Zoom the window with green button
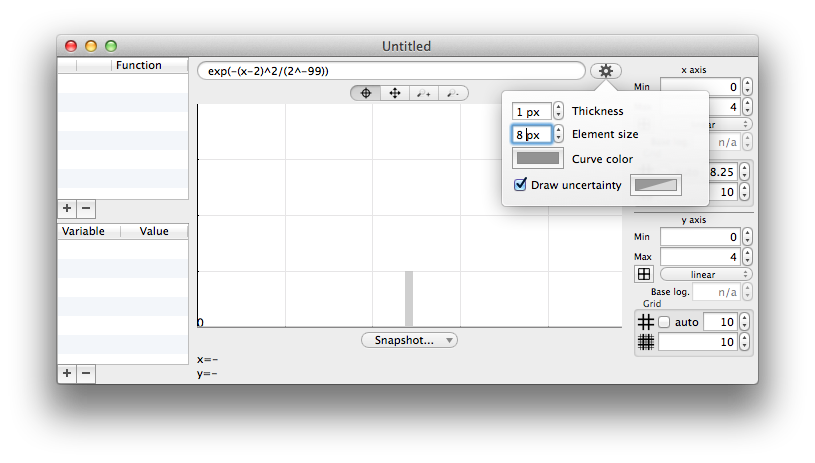The image size is (815, 463). pyautogui.click(x=111, y=46)
